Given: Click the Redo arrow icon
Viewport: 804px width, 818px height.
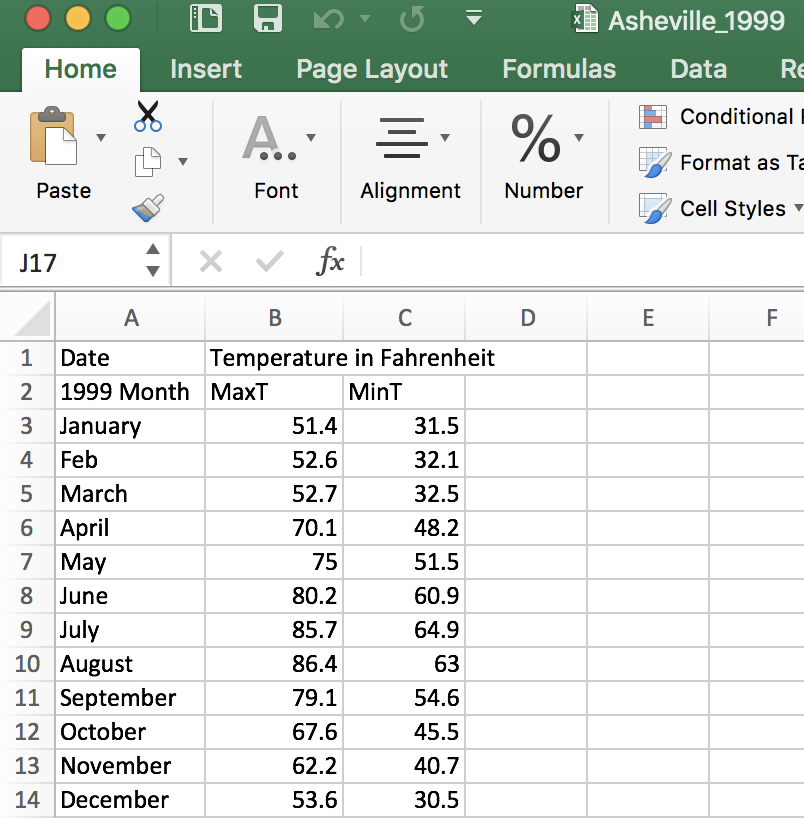Looking at the screenshot, I should pos(411,19).
